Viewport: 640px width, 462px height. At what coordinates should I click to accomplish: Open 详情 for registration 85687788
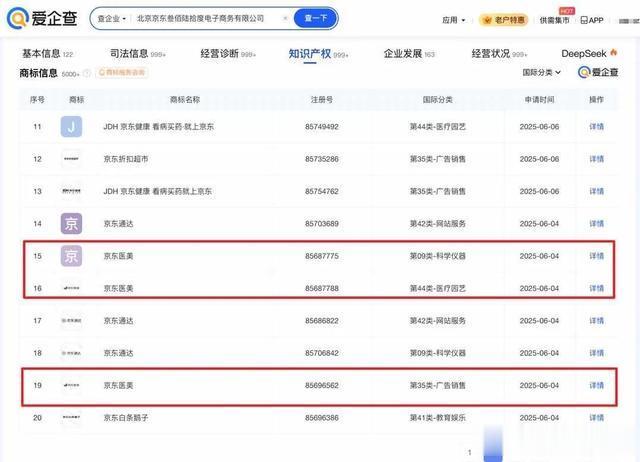pyautogui.click(x=596, y=288)
